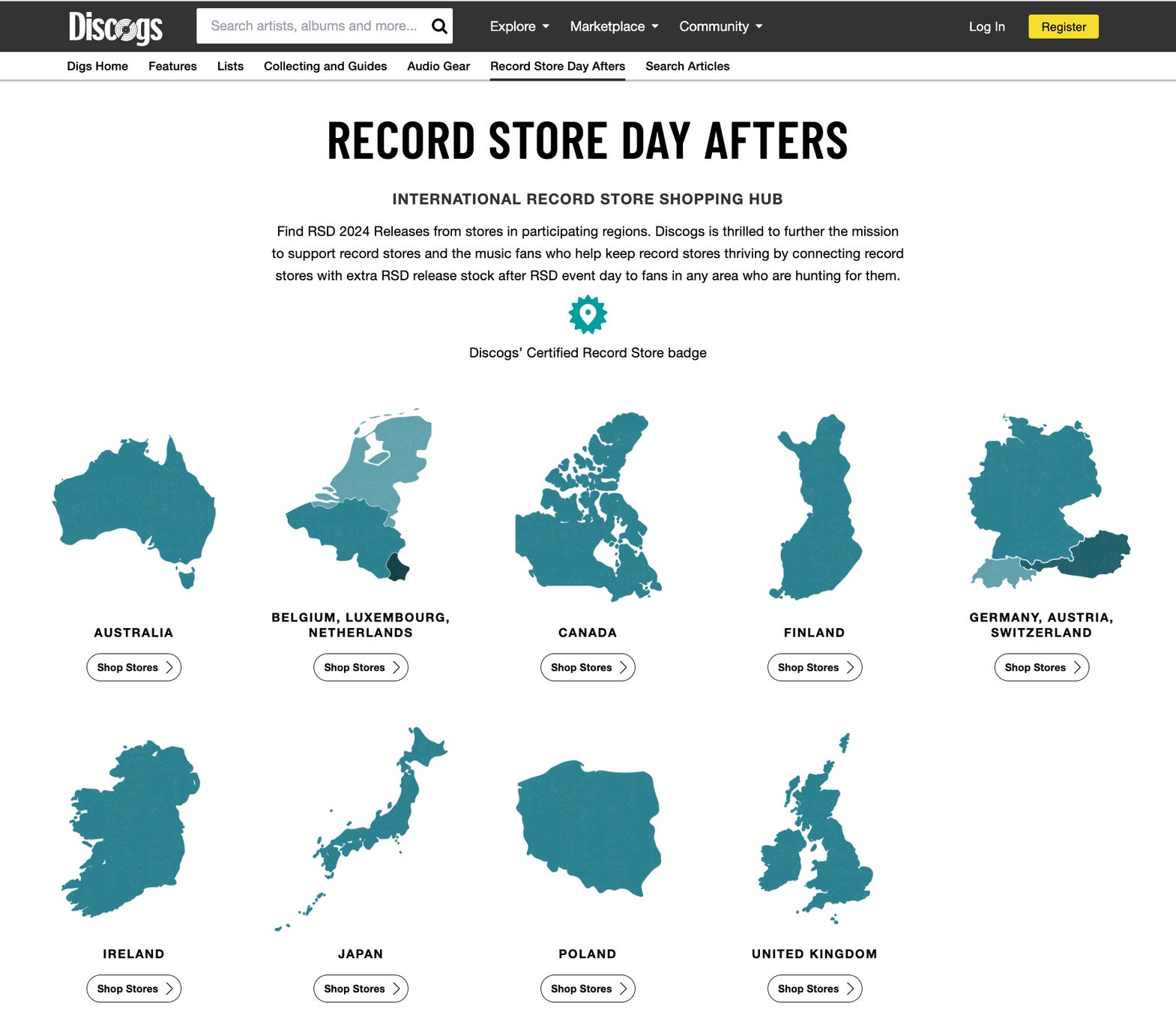
Task: Click the Ireland country label
Action: 133,954
